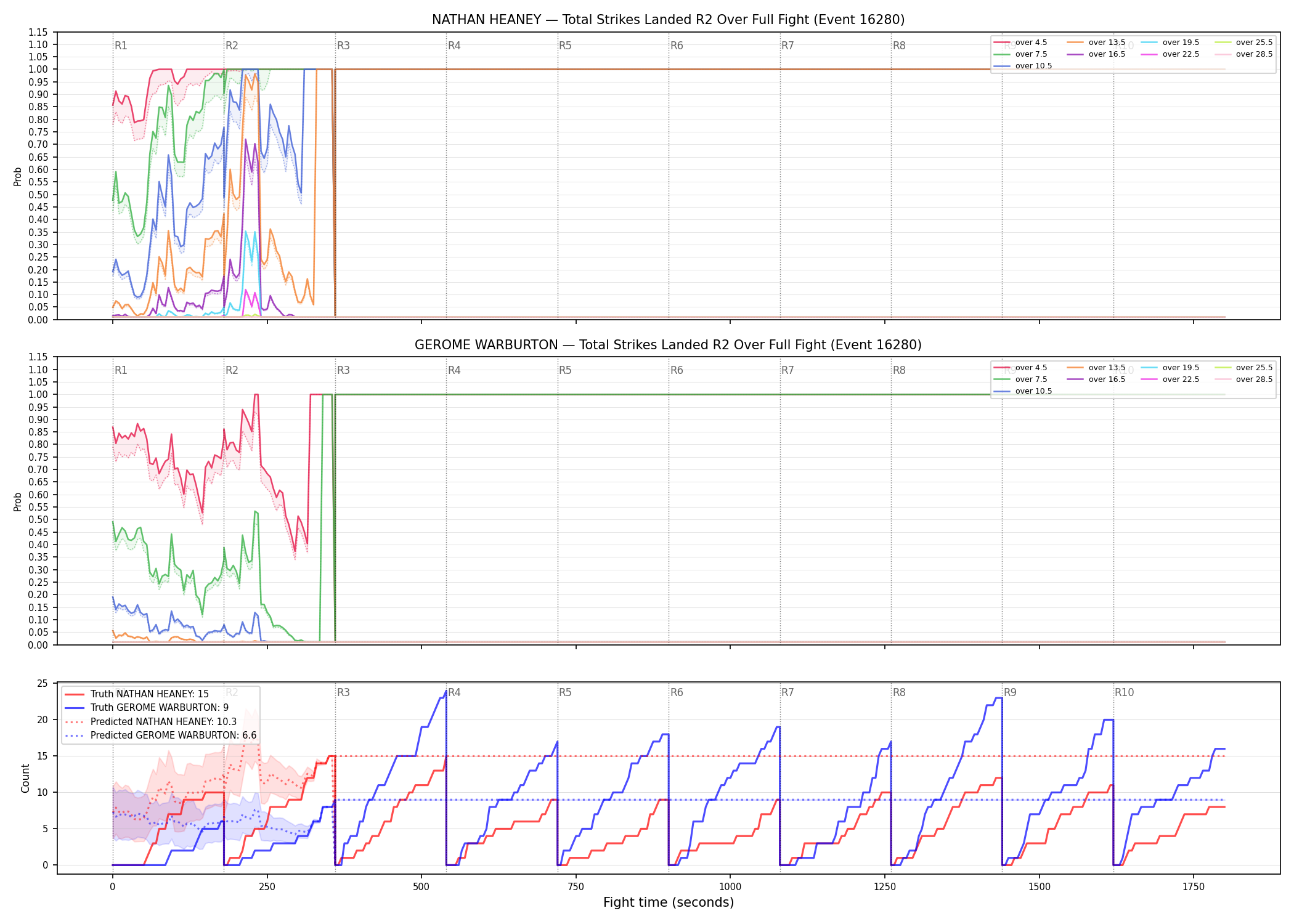1294x924 pixels.
Task: Click the R10 marker in the Count chart
Action: [1124, 692]
